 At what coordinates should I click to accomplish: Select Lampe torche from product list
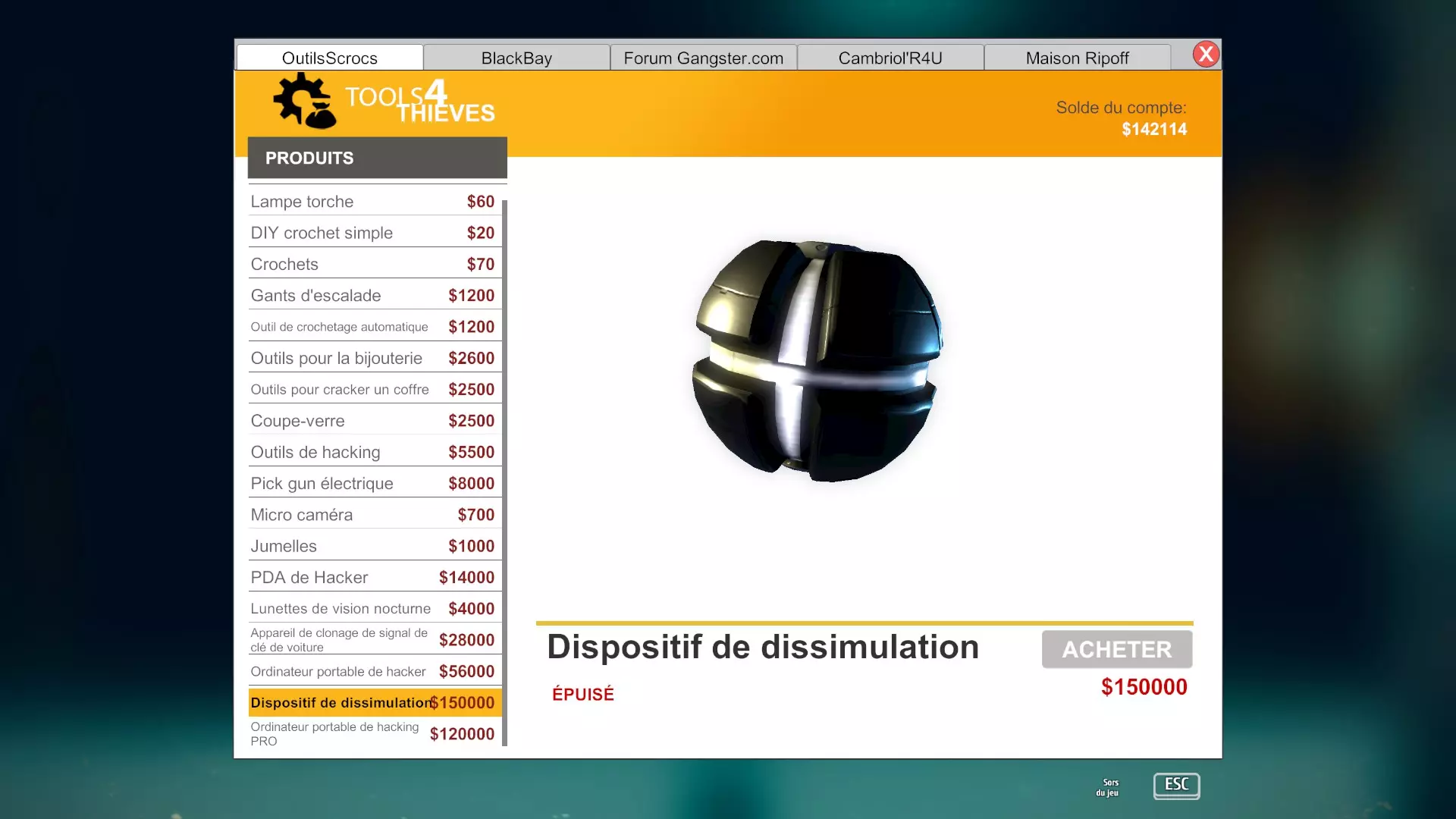coord(373,202)
